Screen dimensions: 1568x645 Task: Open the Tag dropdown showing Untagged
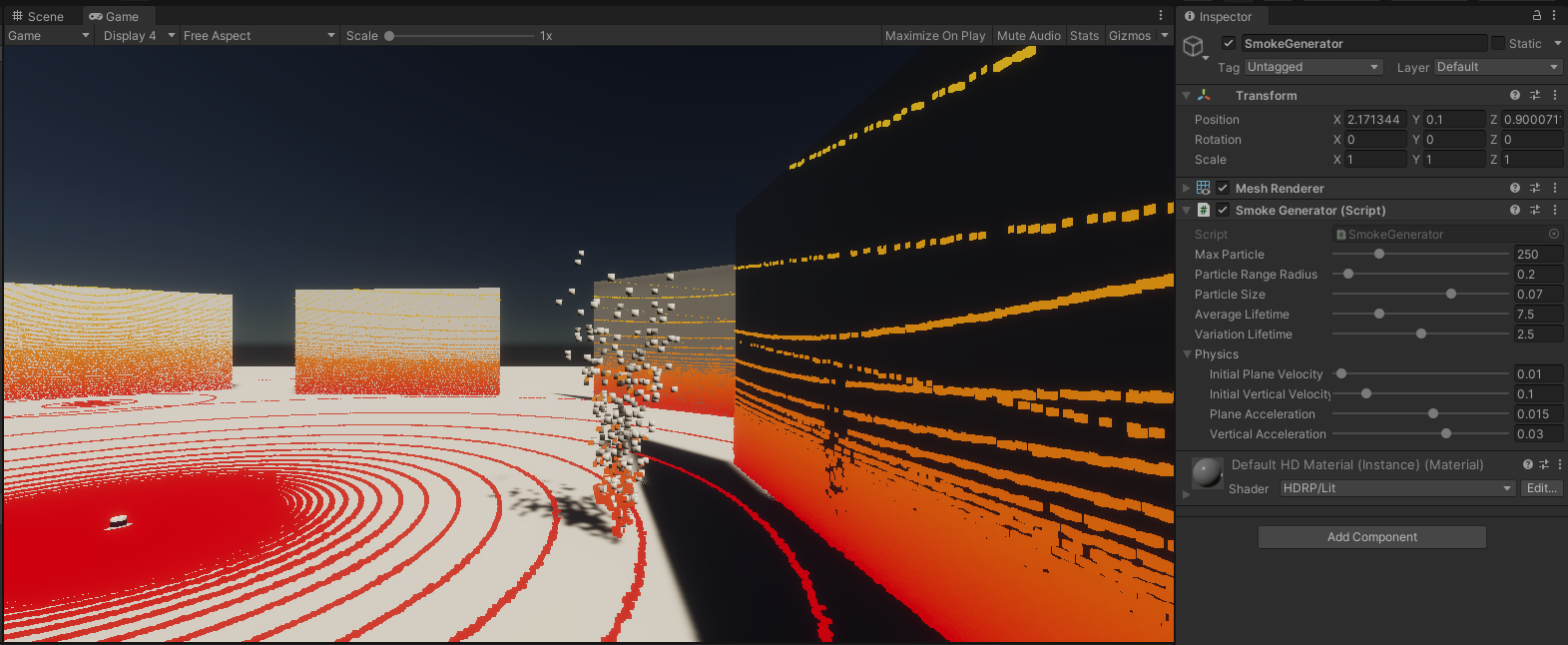(1313, 67)
